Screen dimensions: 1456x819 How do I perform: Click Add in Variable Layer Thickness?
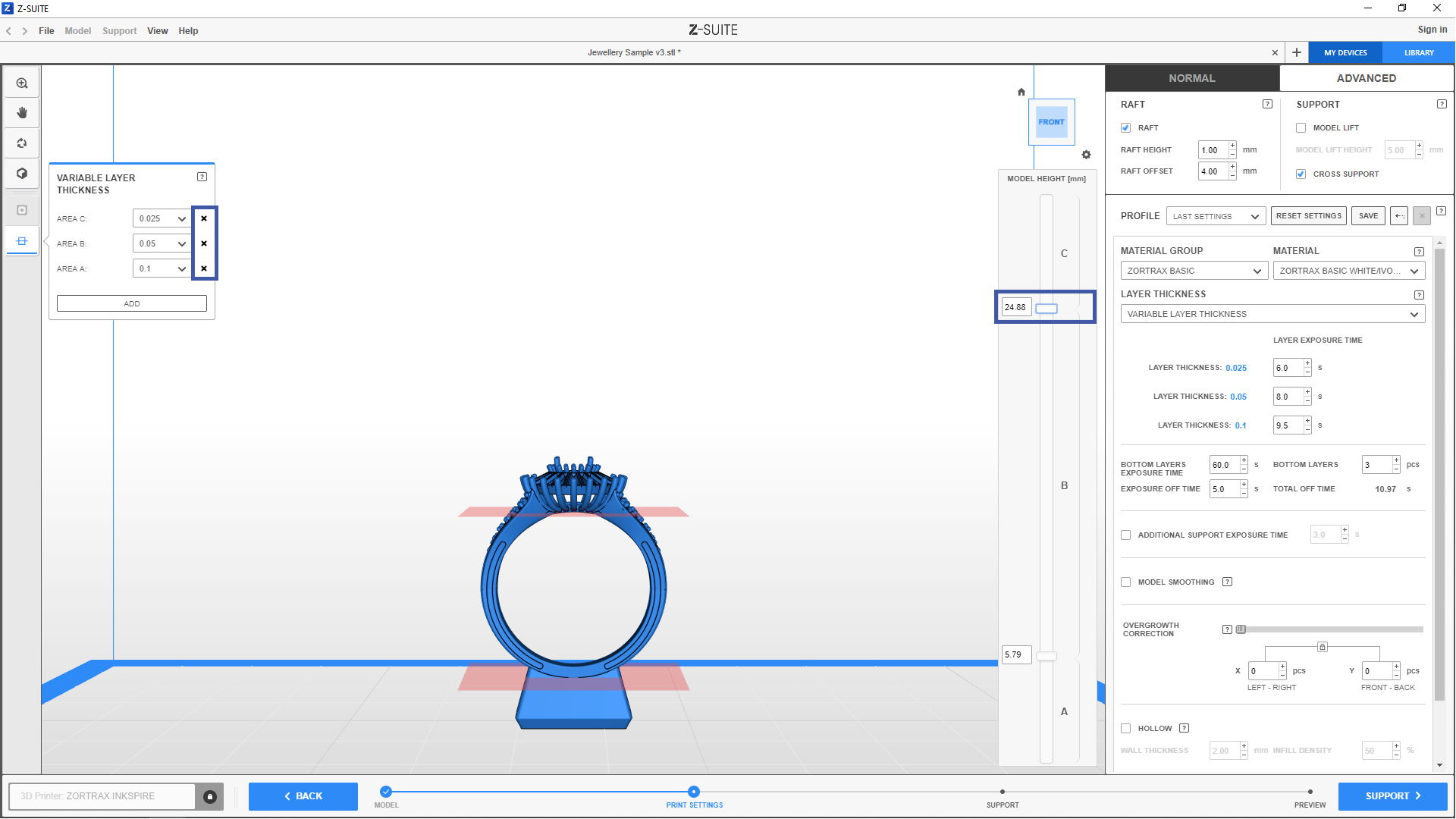(132, 303)
